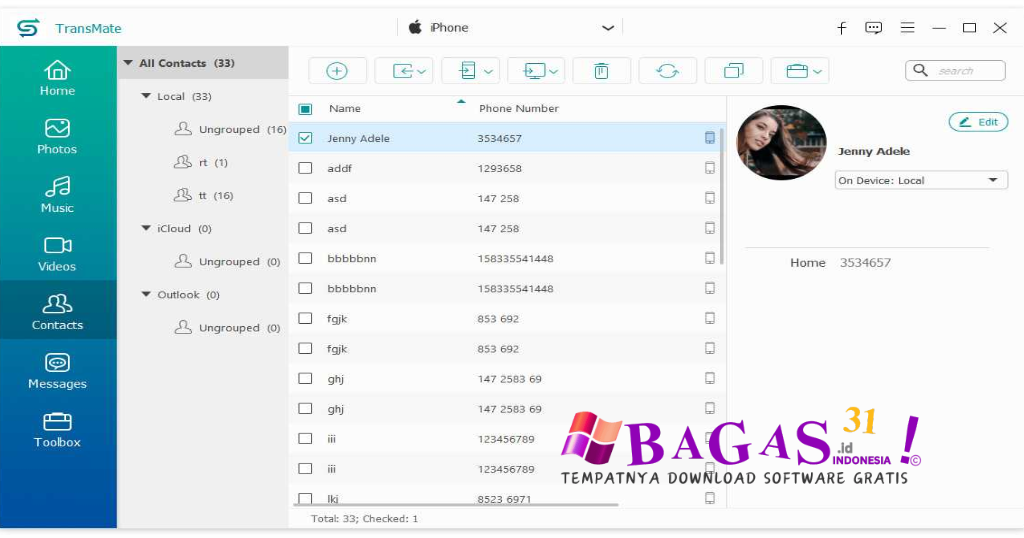Select the rt (1) group
This screenshot has height=538, width=1024.
tap(201, 162)
